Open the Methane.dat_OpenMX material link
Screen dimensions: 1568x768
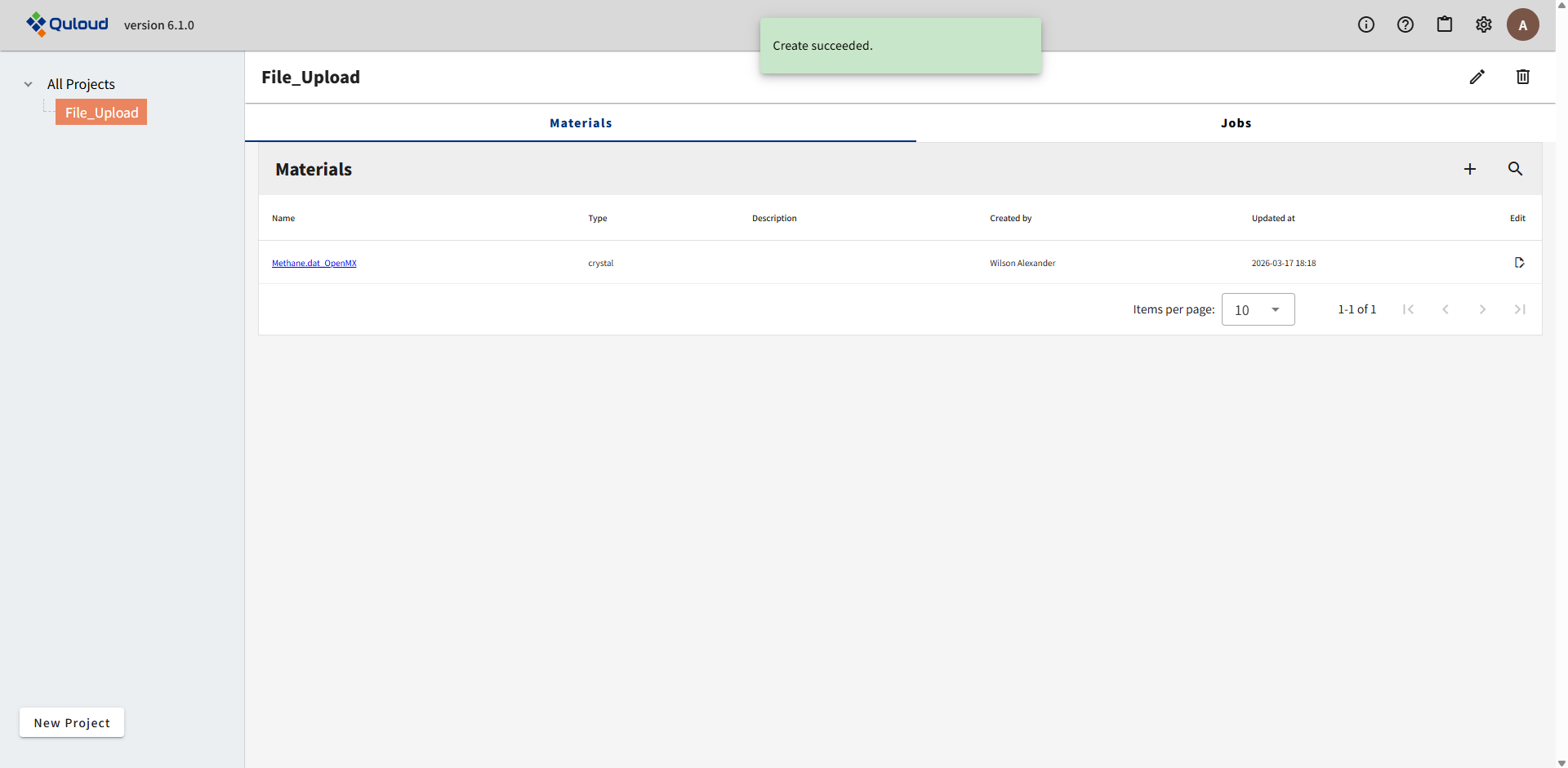[x=314, y=263]
